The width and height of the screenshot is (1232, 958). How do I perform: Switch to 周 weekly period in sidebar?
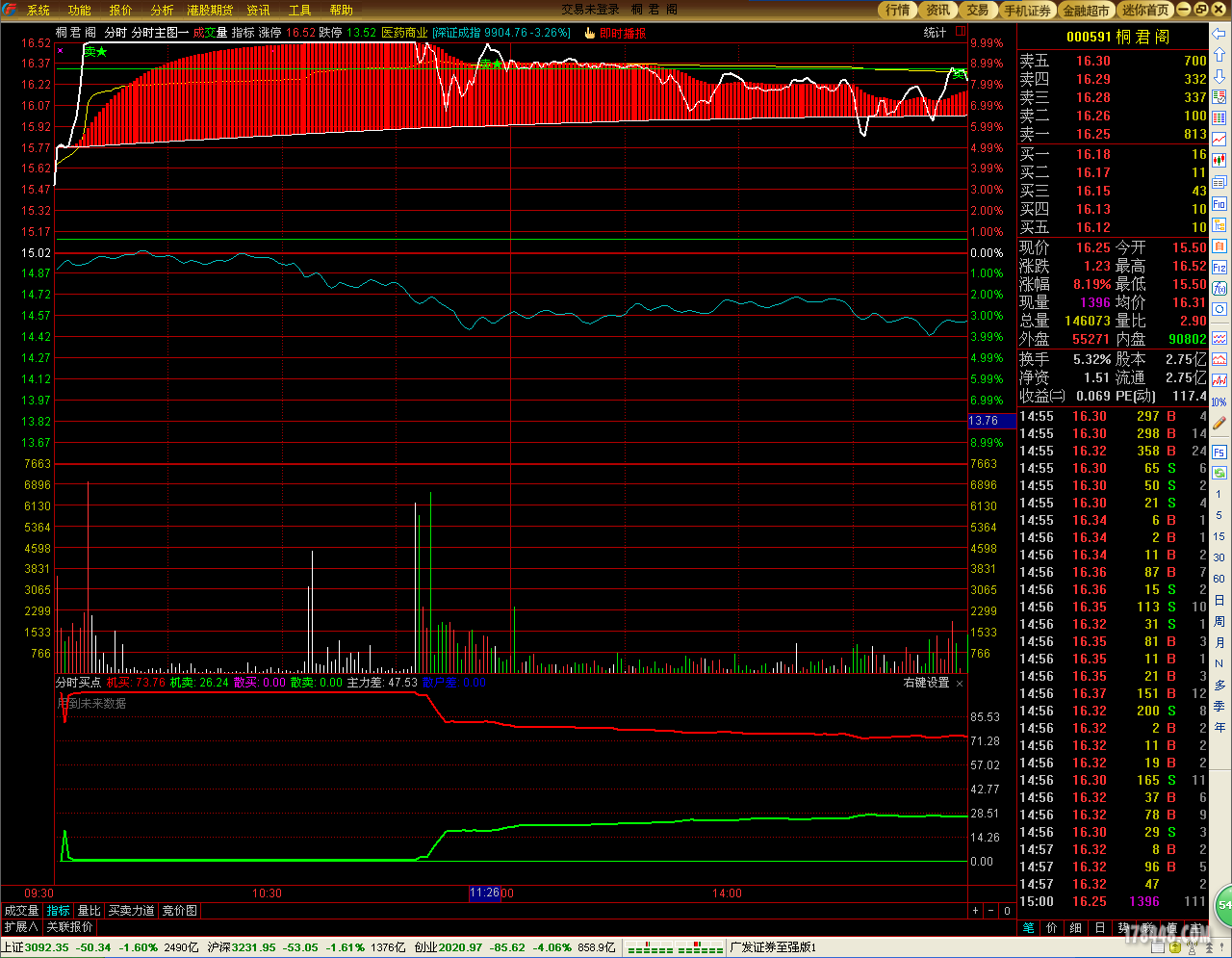[1219, 621]
